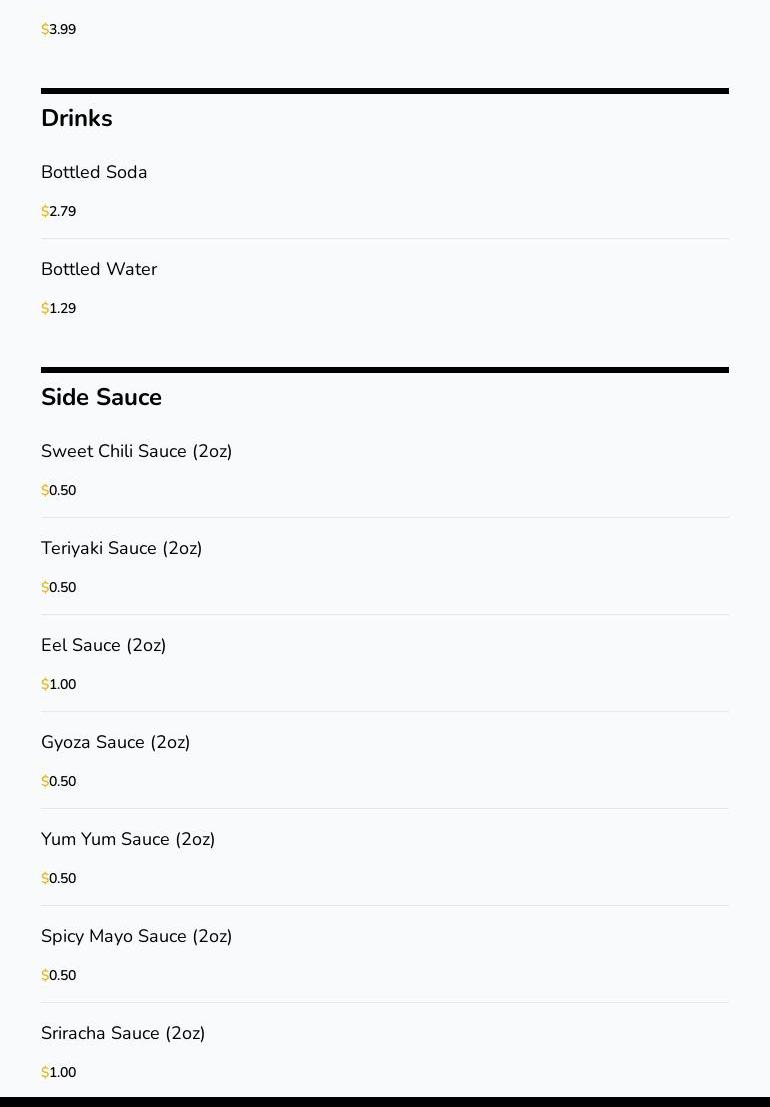Click the $1.29 Bottled Water price
The width and height of the screenshot is (770, 1107).
click(59, 308)
